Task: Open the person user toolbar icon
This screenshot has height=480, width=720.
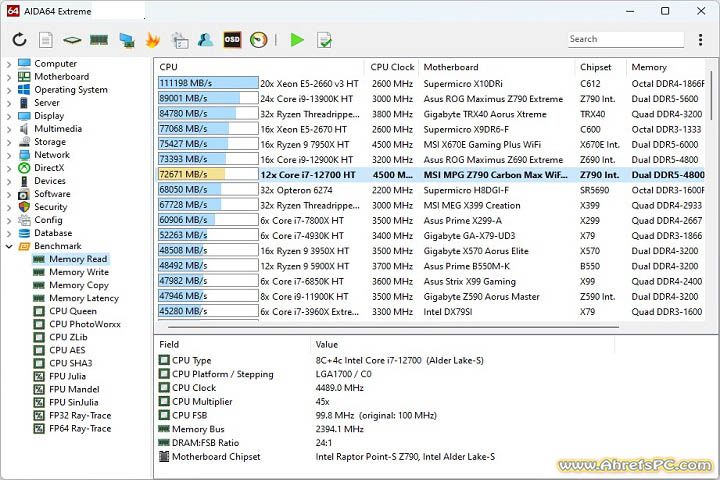Action: 206,40
